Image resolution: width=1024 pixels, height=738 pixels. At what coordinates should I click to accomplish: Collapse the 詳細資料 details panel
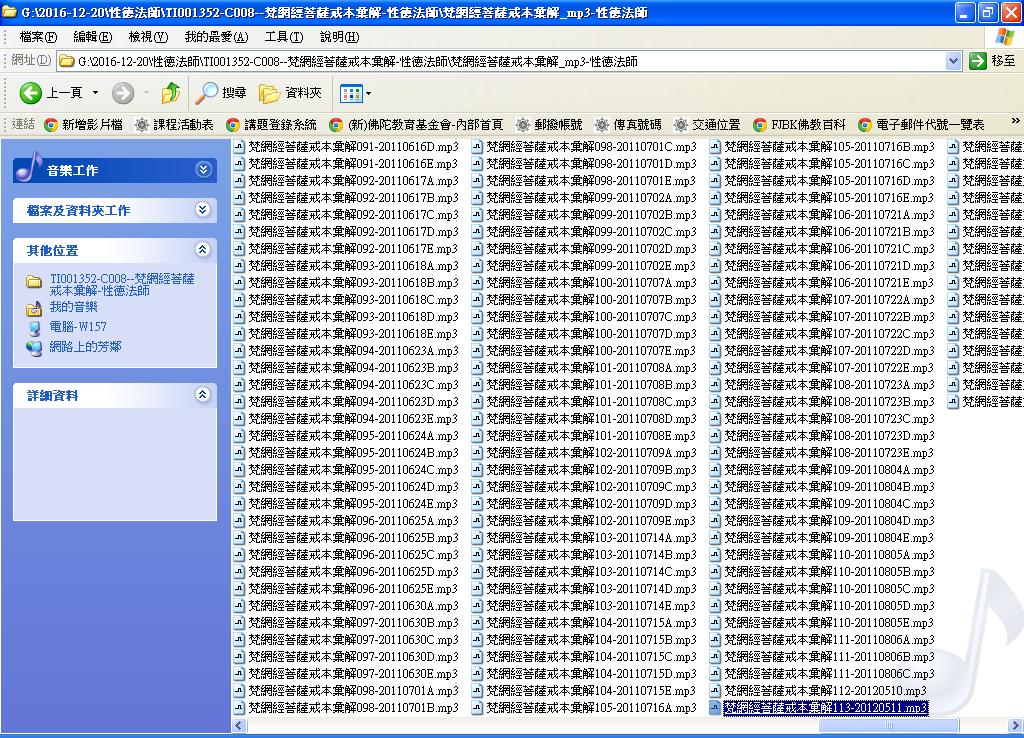(203, 395)
